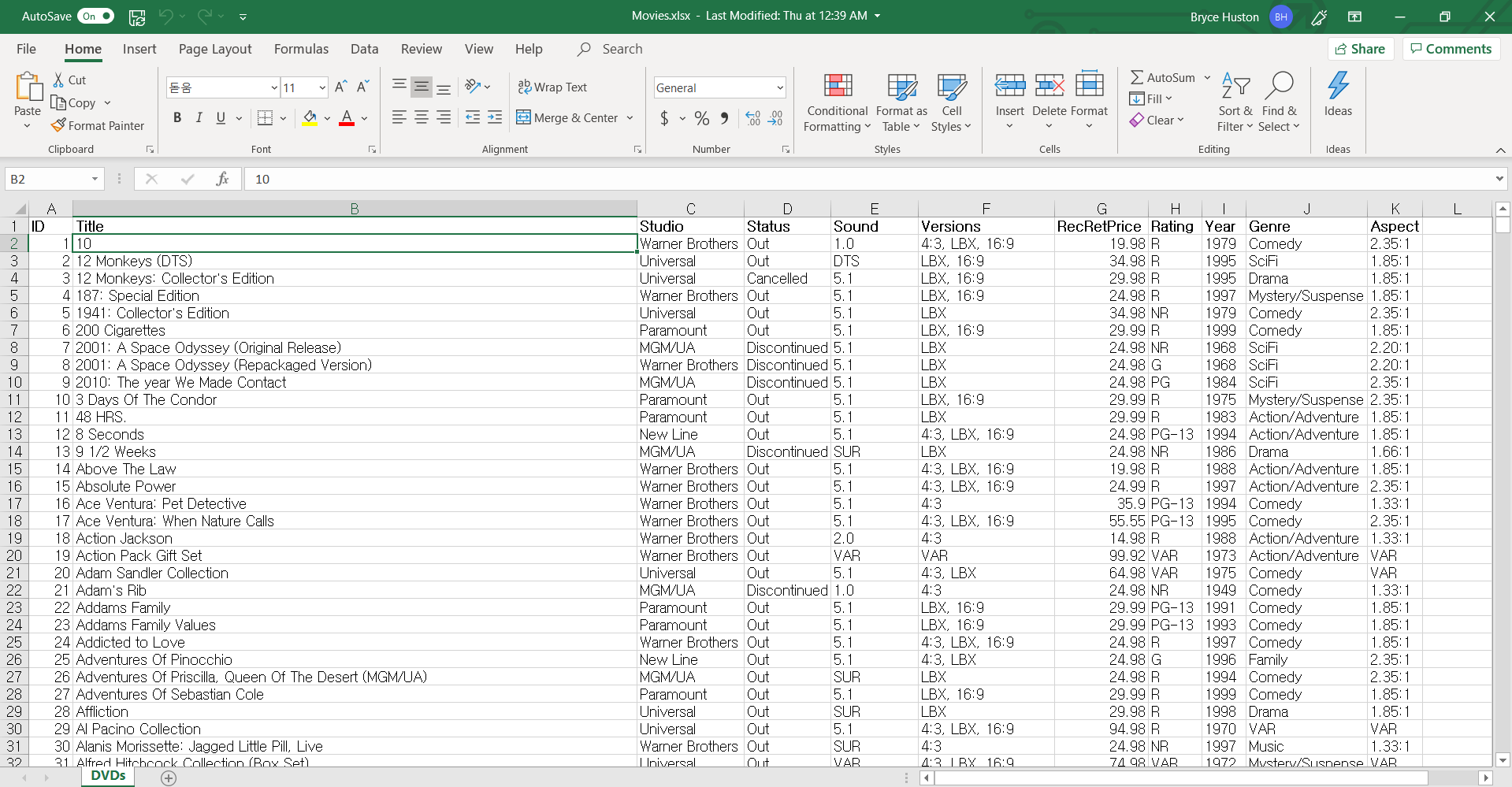Screen dimensions: 1512x787
Task: Click the Orientation text angle icon
Action: tap(473, 87)
